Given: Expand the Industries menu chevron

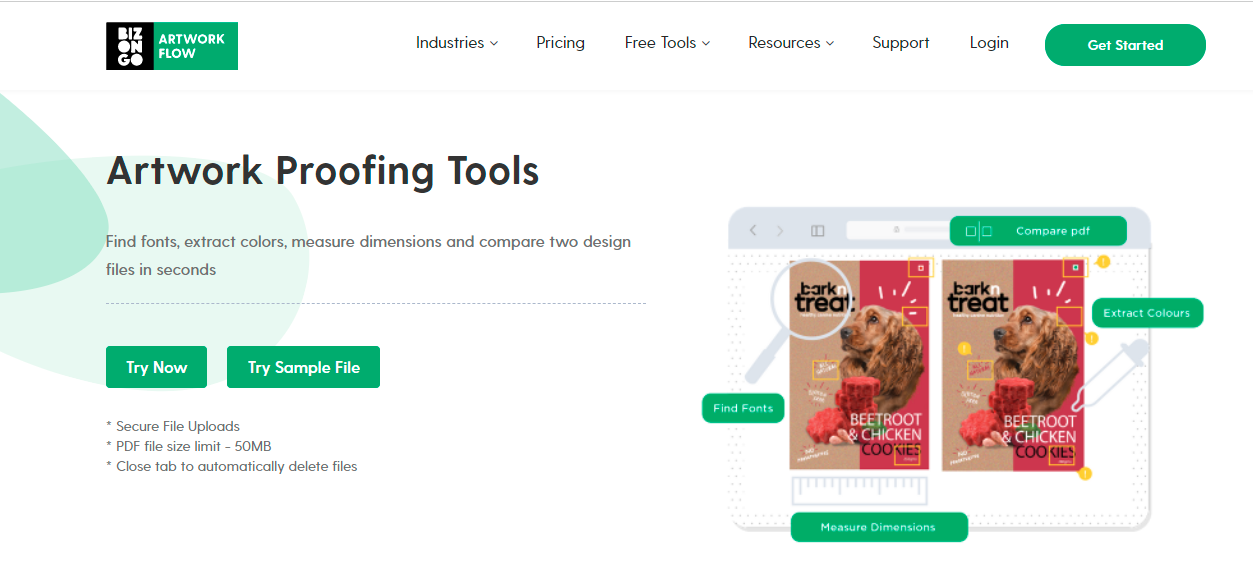Looking at the screenshot, I should coord(494,43).
